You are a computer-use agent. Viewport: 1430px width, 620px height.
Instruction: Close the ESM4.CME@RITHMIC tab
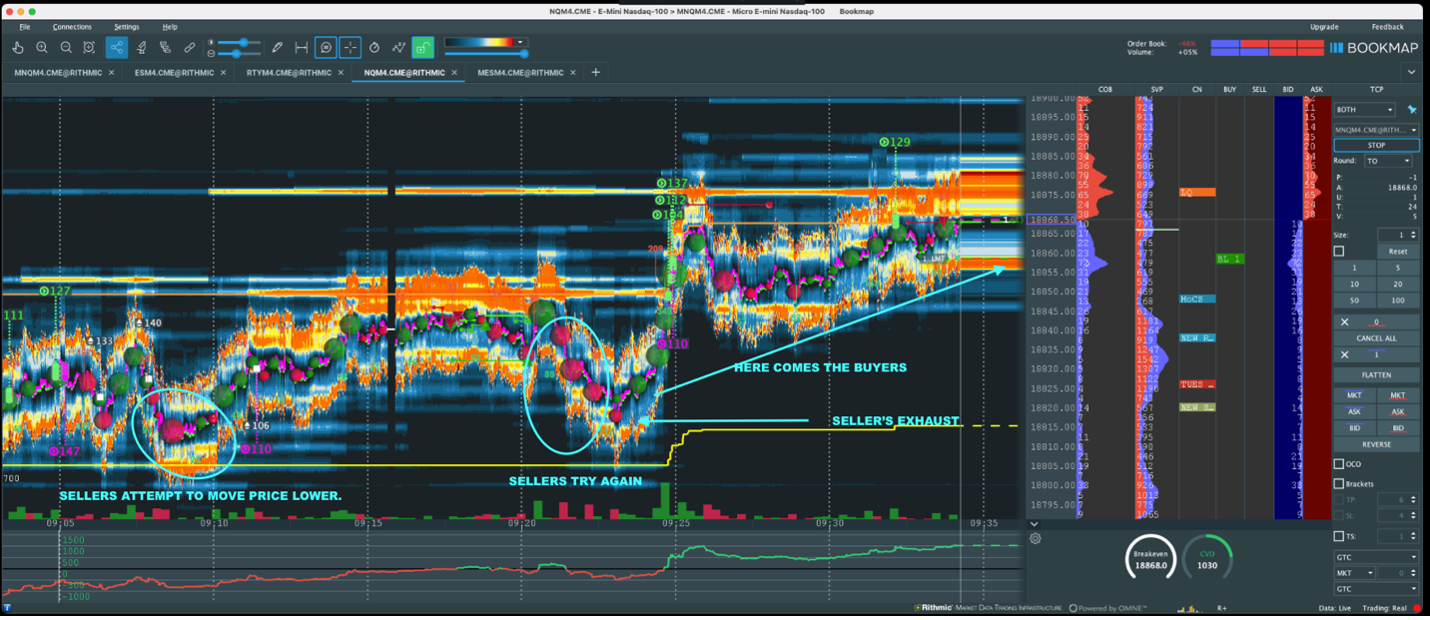click(224, 73)
